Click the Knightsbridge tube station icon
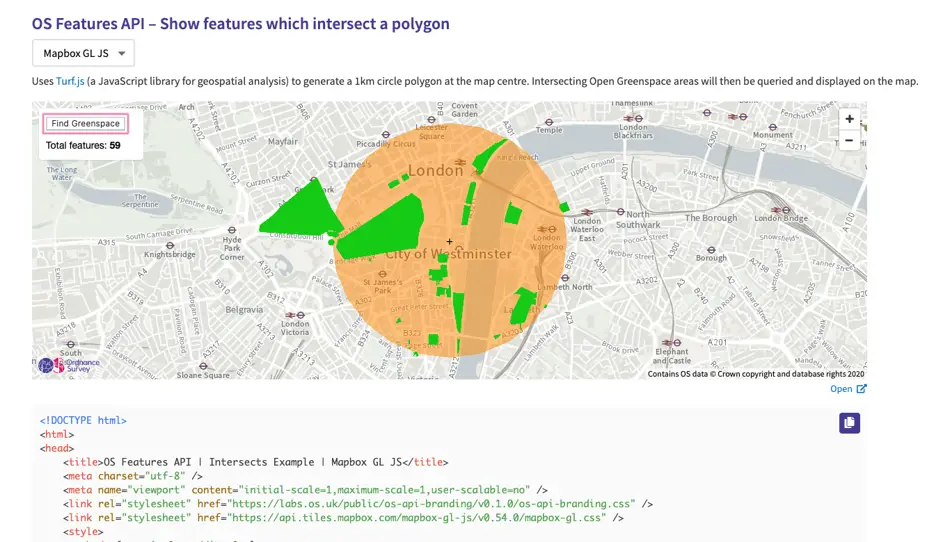Image resolution: width=927 pixels, height=542 pixels. coord(170,245)
